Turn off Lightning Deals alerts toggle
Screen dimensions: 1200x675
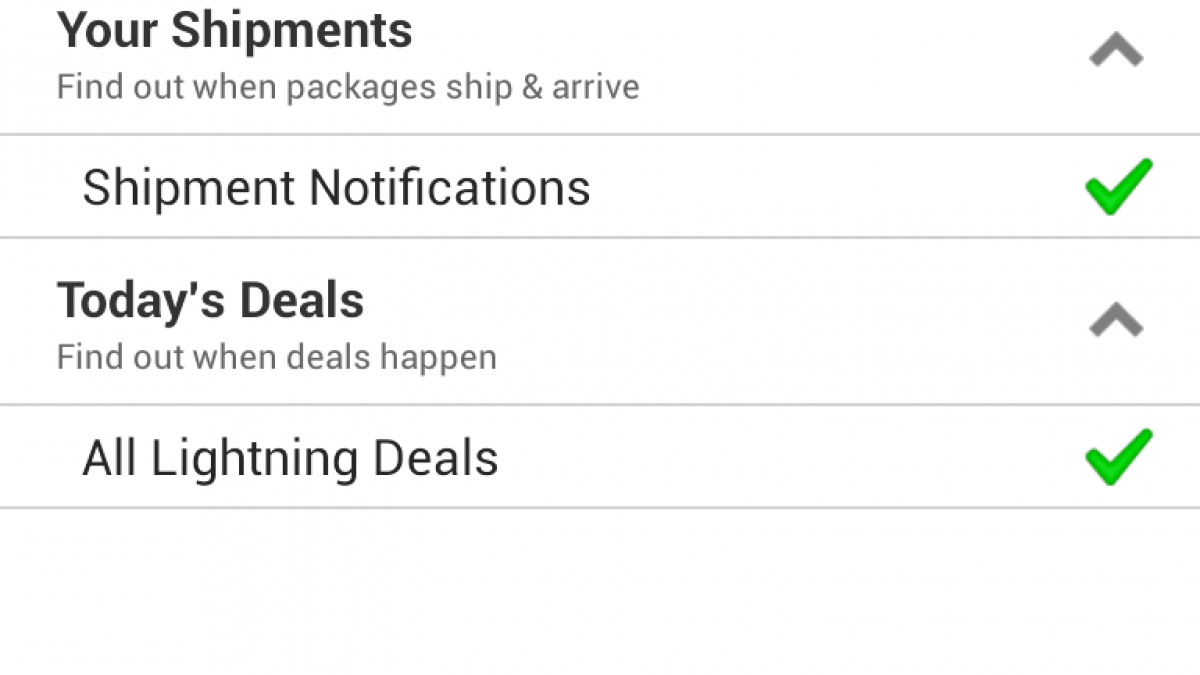[x=1118, y=458]
